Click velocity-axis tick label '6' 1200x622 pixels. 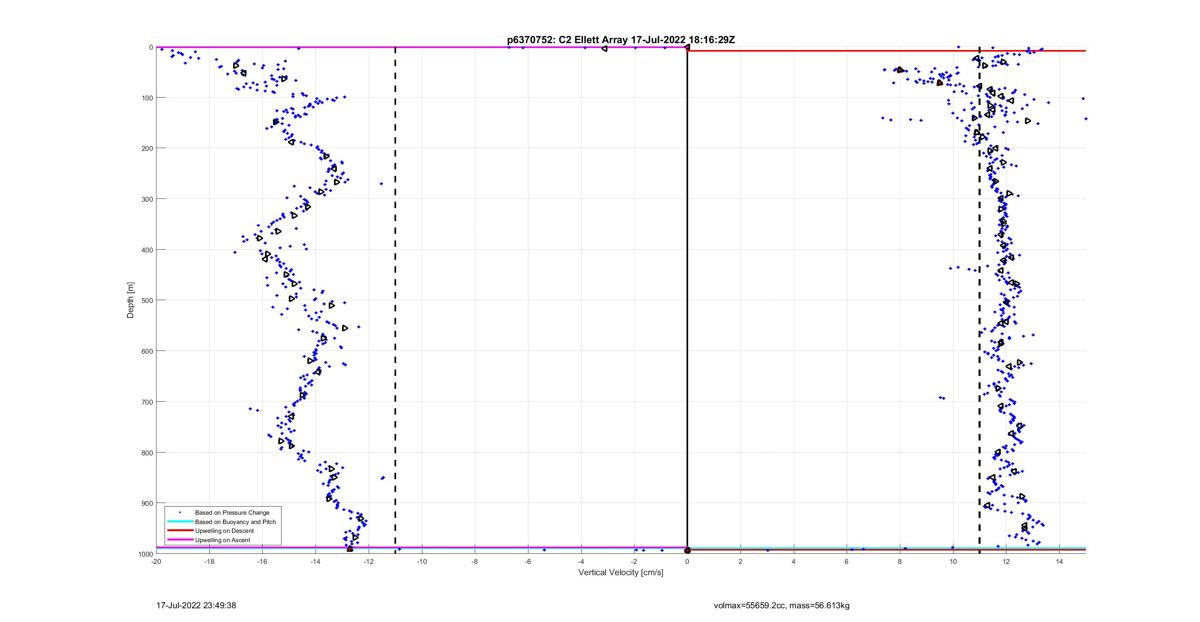(x=846, y=562)
